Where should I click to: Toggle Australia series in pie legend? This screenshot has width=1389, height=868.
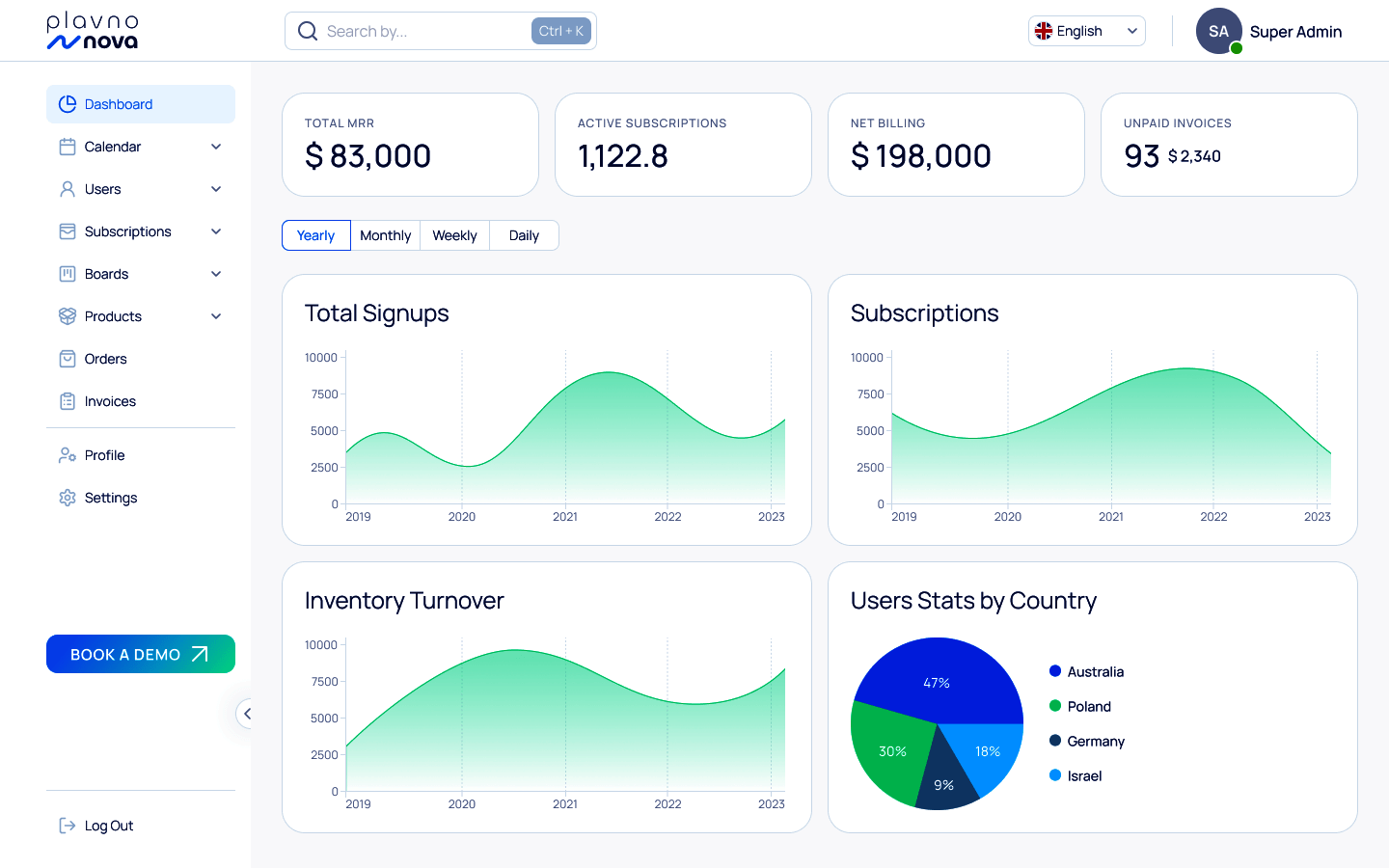pos(1086,671)
